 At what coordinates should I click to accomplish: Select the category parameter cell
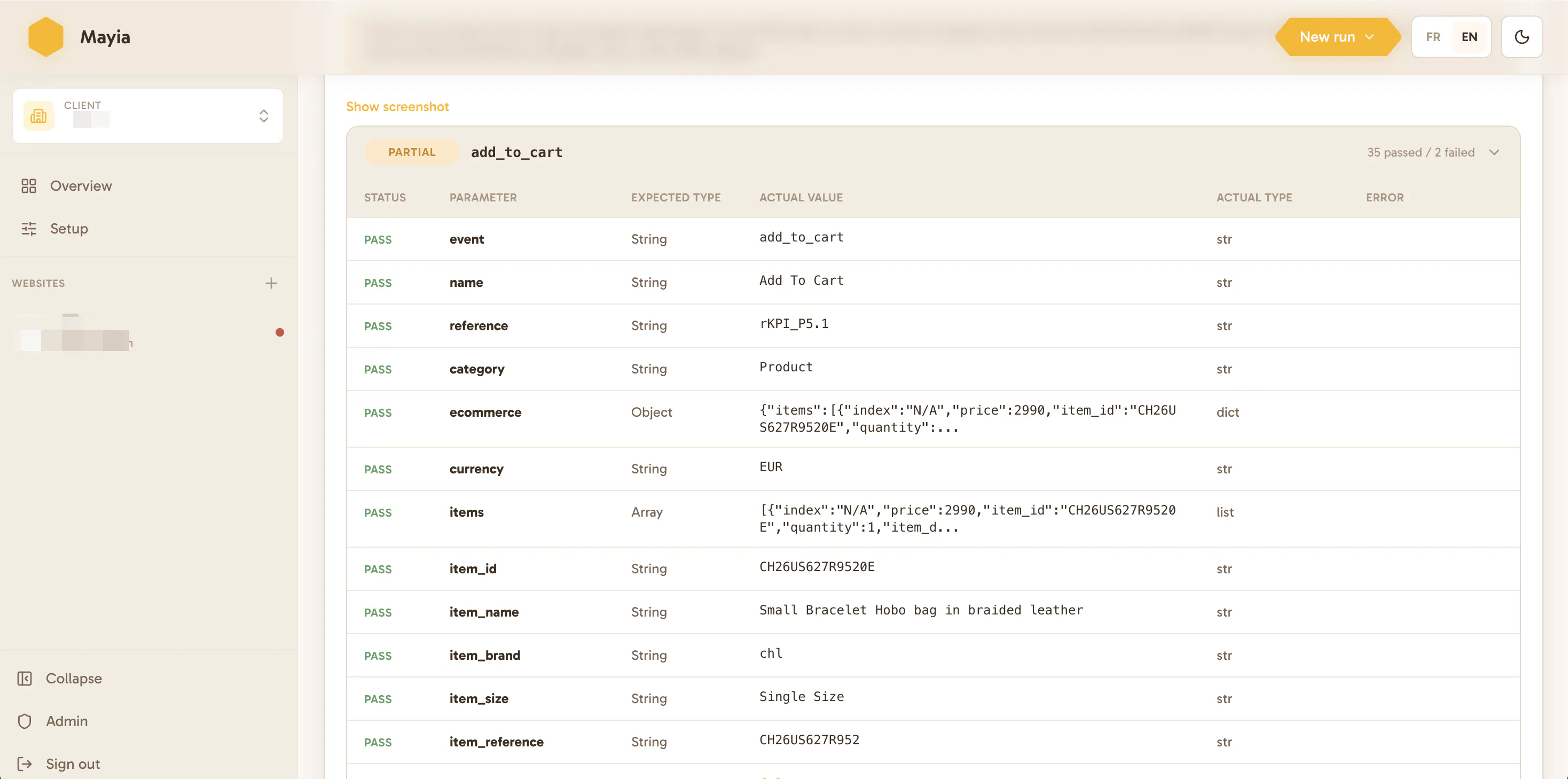click(476, 369)
